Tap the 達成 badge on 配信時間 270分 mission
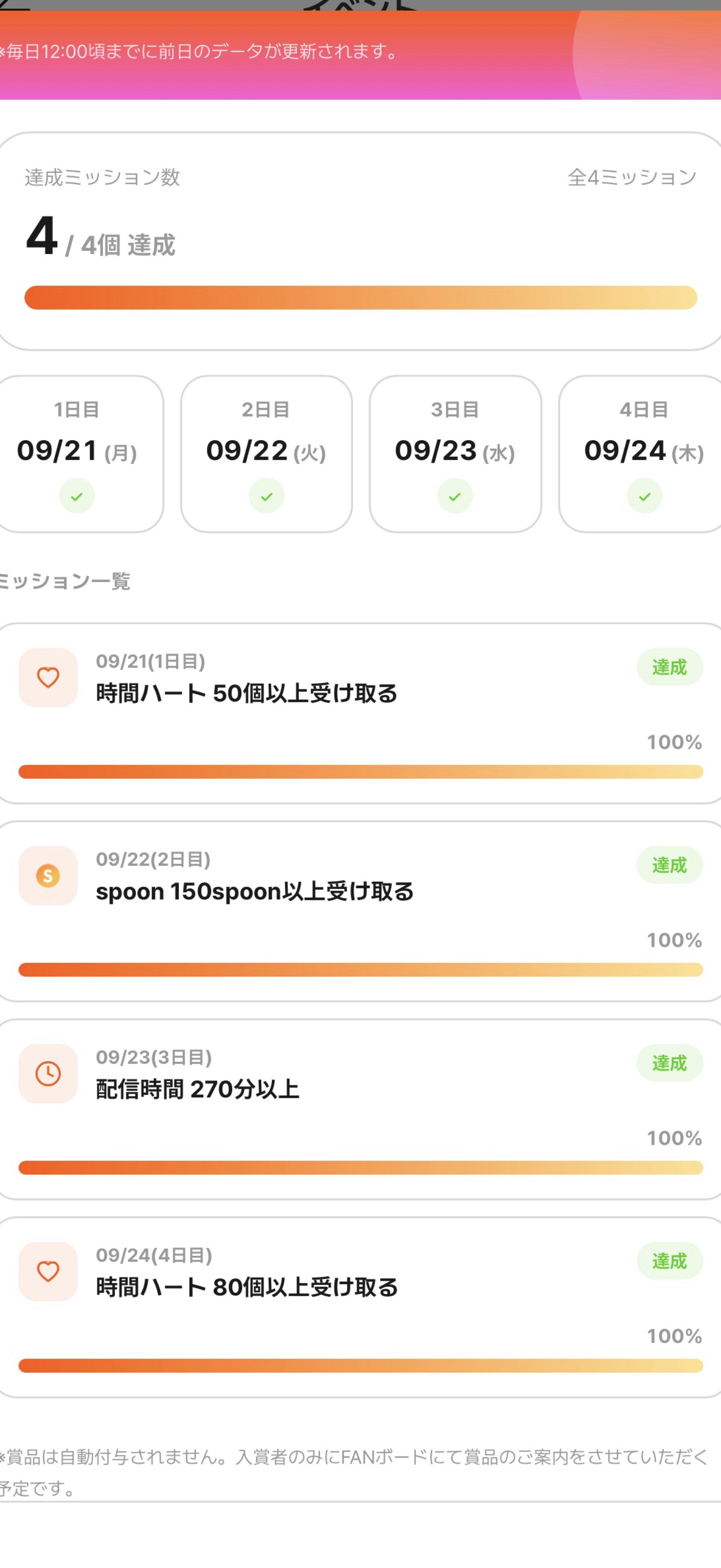721x1568 pixels. (669, 1063)
